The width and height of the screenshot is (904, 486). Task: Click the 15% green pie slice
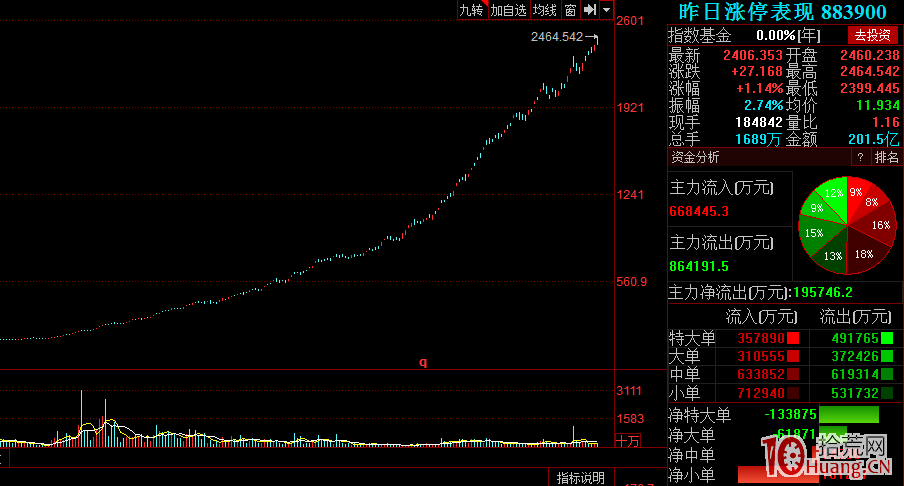(x=815, y=233)
